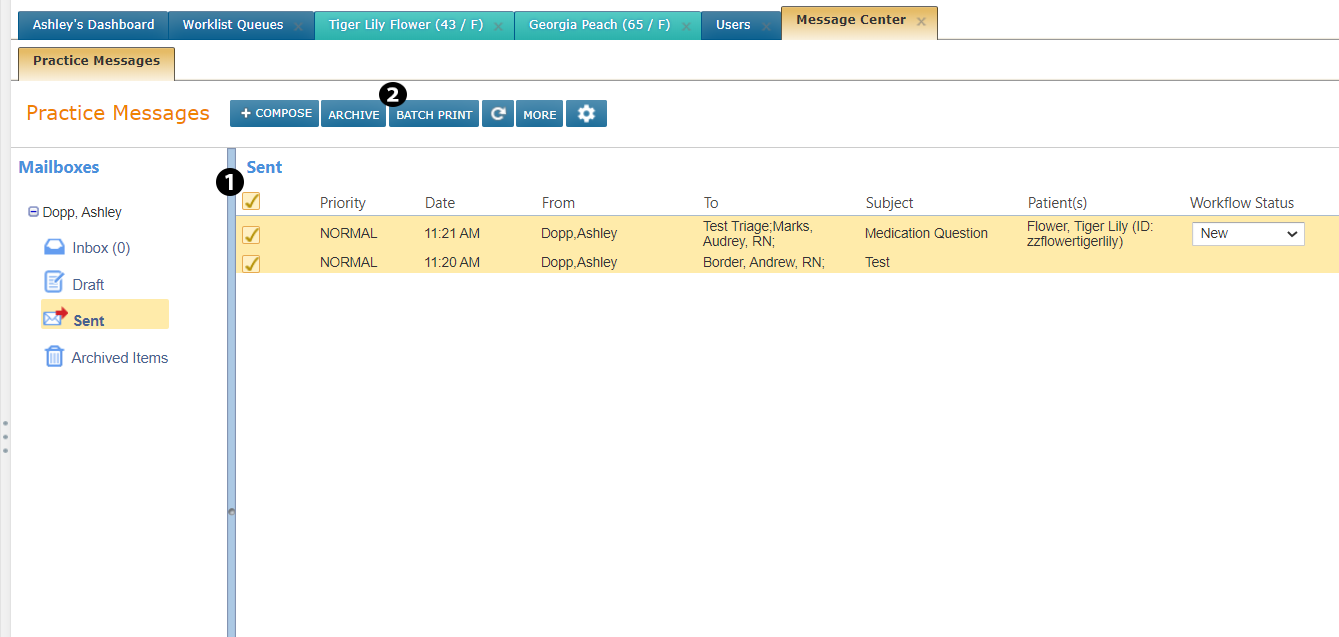Screen dimensions: 1339x637
Task: Toggle the select-all messages checkbox
Action: coord(252,201)
